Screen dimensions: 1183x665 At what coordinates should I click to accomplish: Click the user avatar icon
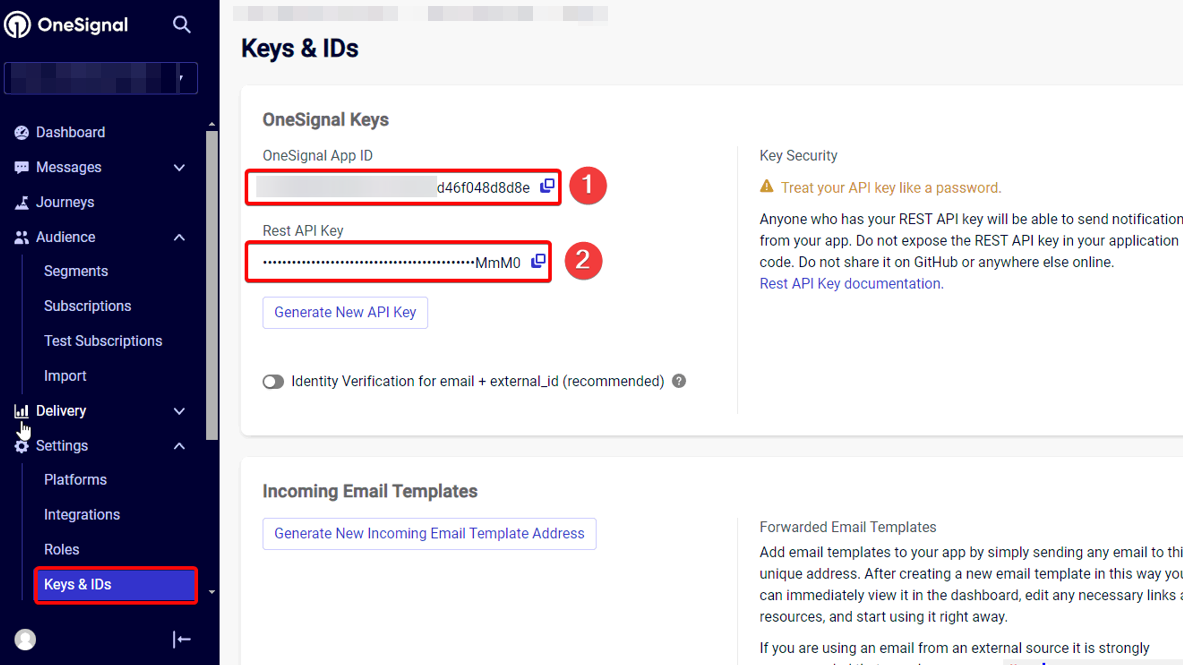25,639
